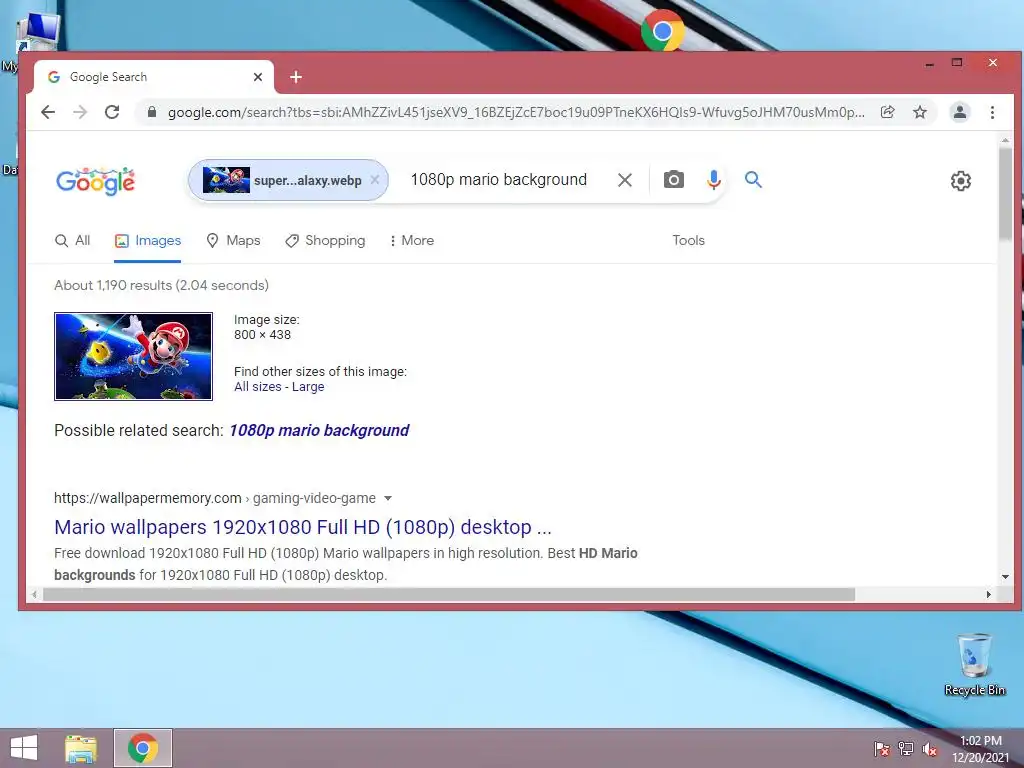1024x768 pixels.
Task: Go to the Google logo homepage
Action: (95, 181)
